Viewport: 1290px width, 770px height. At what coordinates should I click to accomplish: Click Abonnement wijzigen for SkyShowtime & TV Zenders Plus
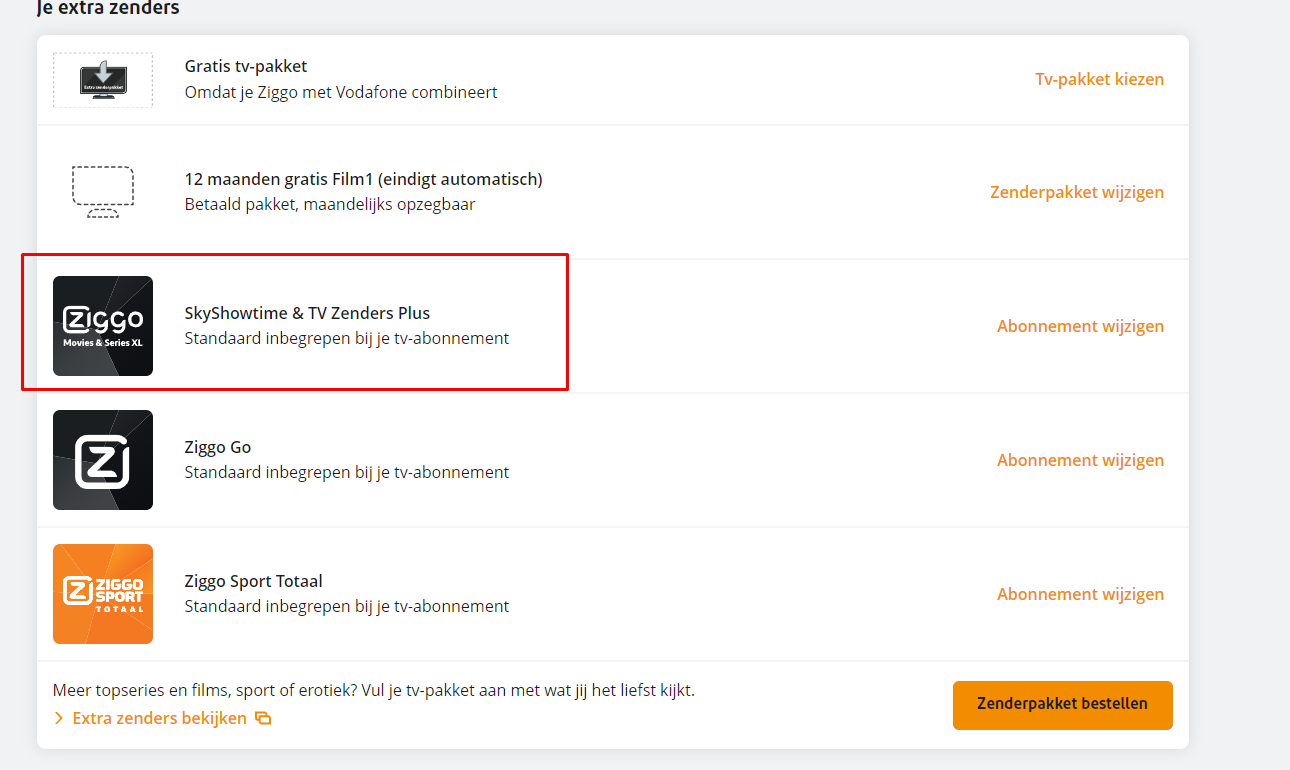[x=1080, y=326]
